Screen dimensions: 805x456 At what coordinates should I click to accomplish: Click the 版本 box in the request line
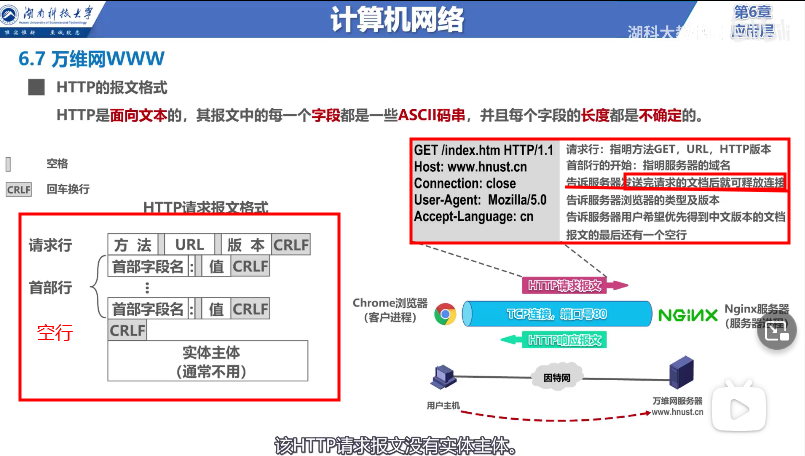point(246,244)
